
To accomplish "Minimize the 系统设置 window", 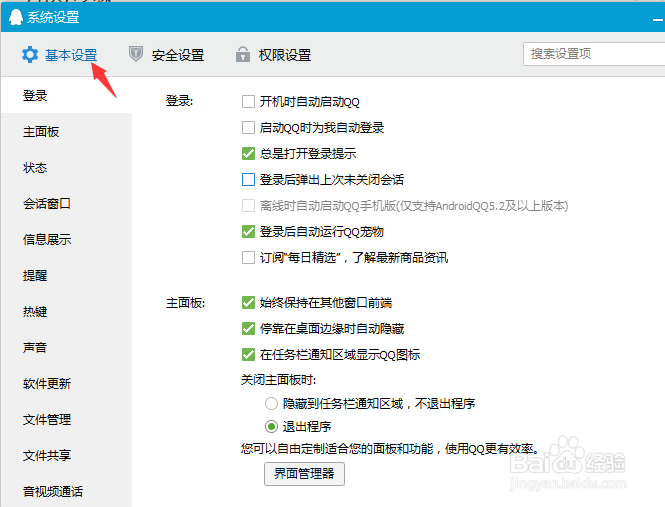I will (658, 19).
